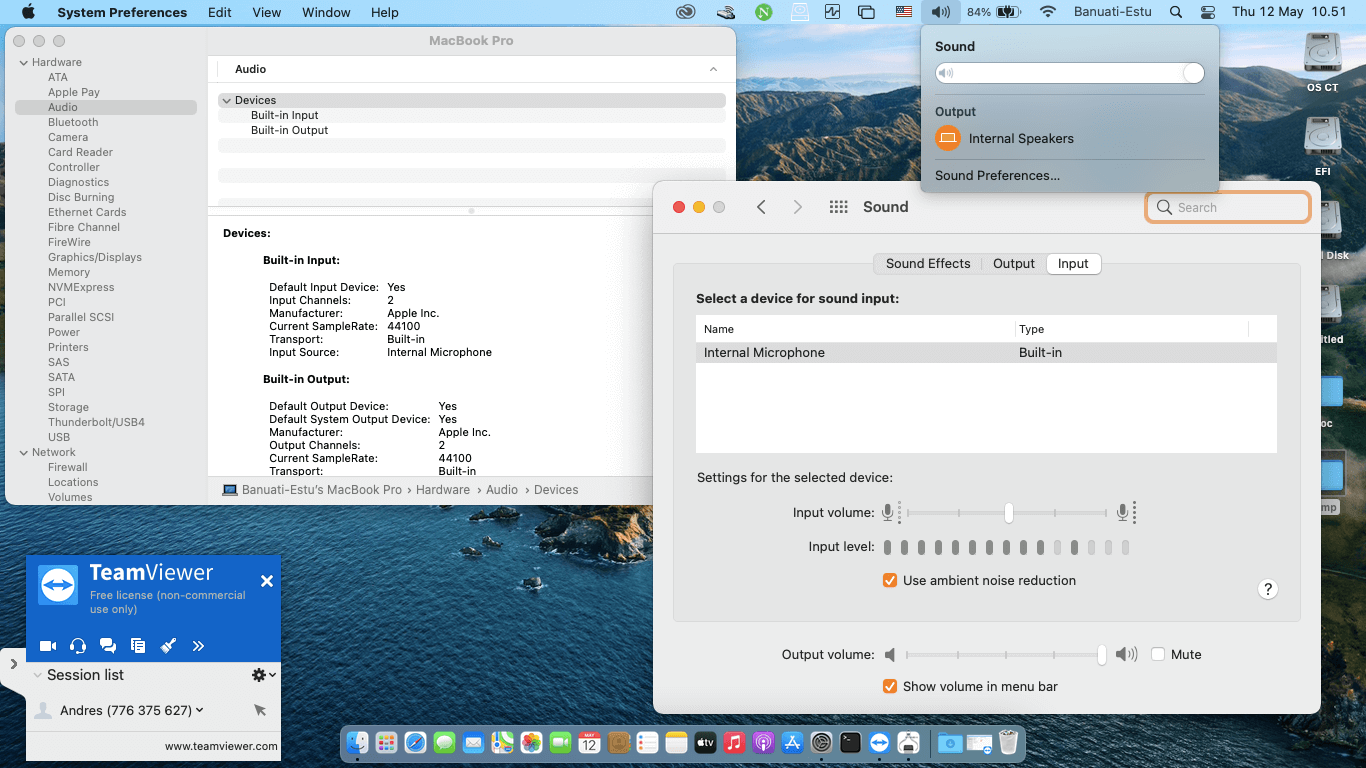1366x768 pixels.
Task: Uncheck Show volume in menu bar
Action: (890, 686)
